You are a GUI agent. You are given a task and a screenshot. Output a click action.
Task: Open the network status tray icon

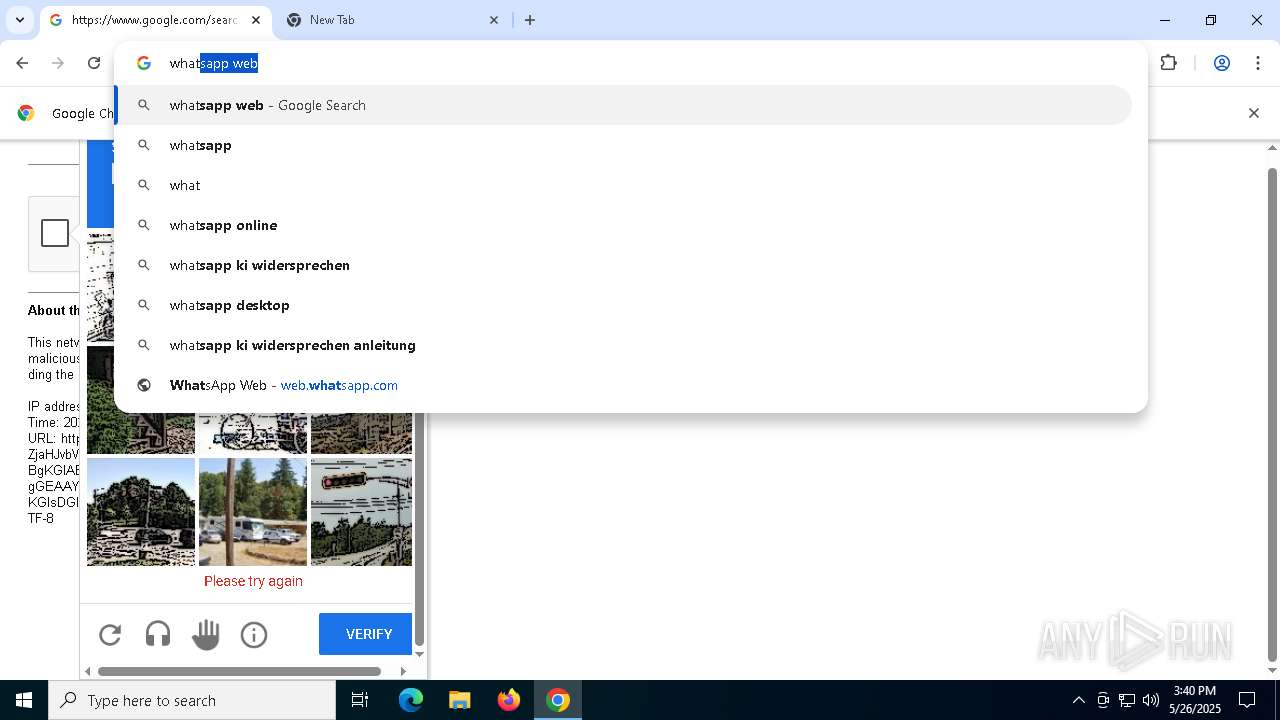pos(1127,700)
